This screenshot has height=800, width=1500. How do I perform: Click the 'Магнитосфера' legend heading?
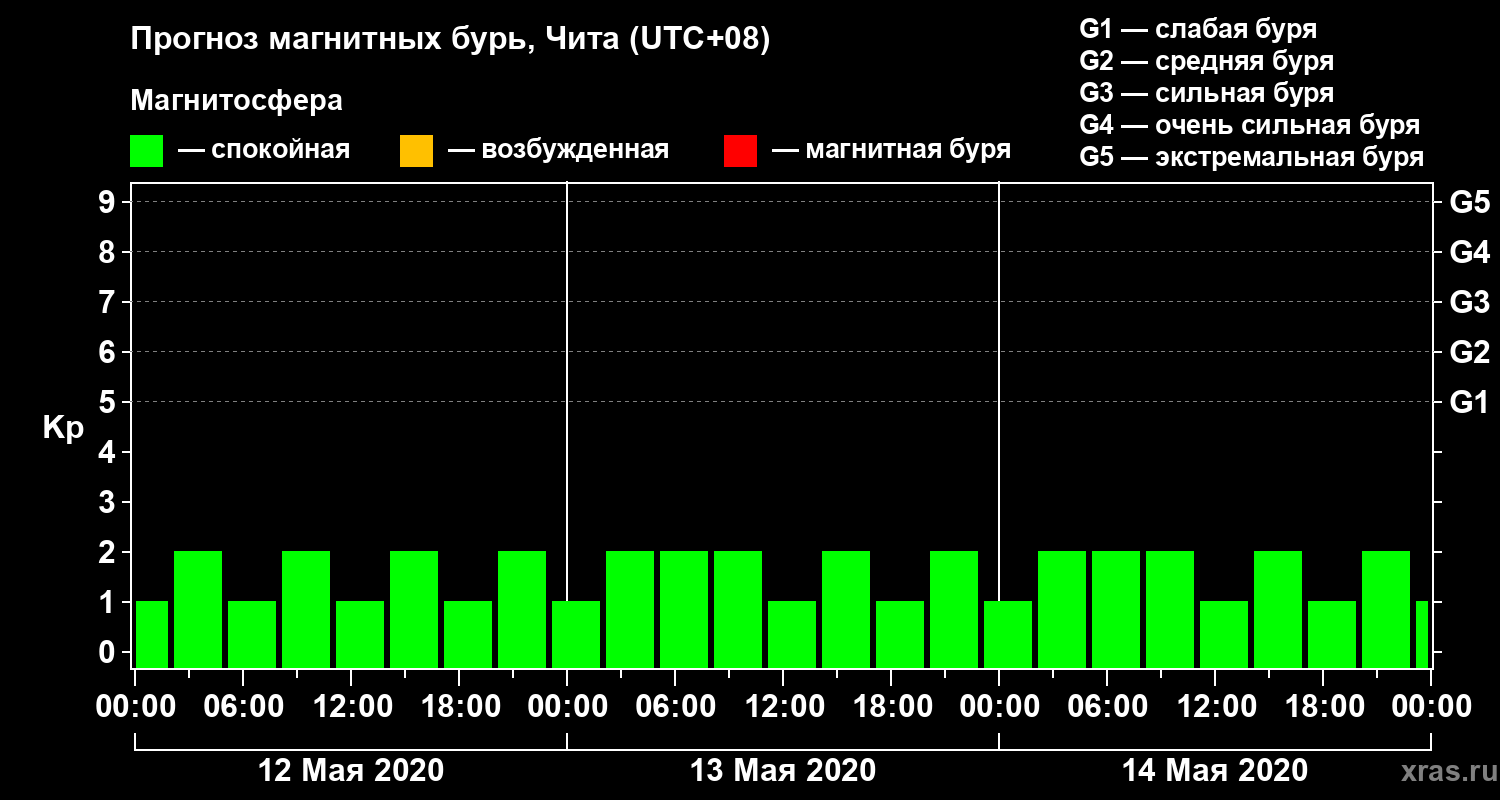[x=236, y=101]
